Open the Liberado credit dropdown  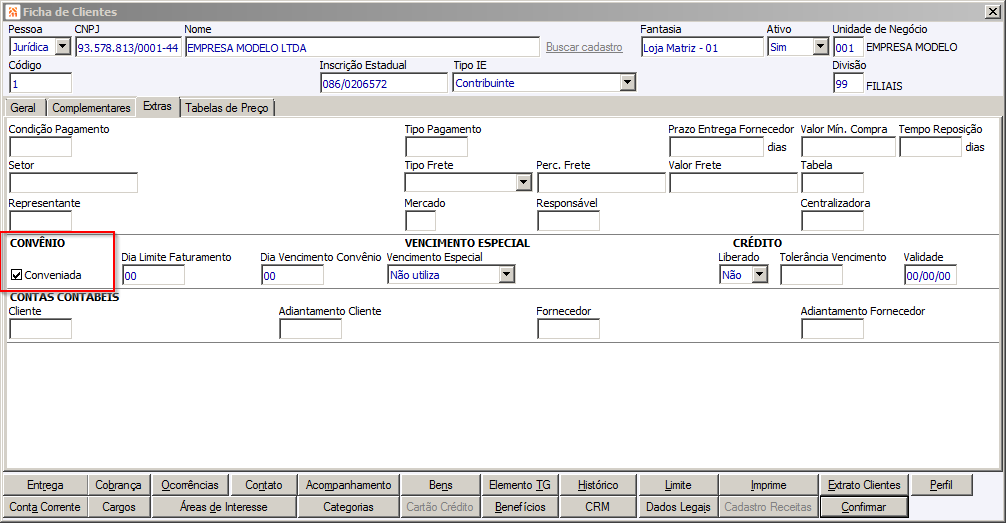click(x=760, y=275)
